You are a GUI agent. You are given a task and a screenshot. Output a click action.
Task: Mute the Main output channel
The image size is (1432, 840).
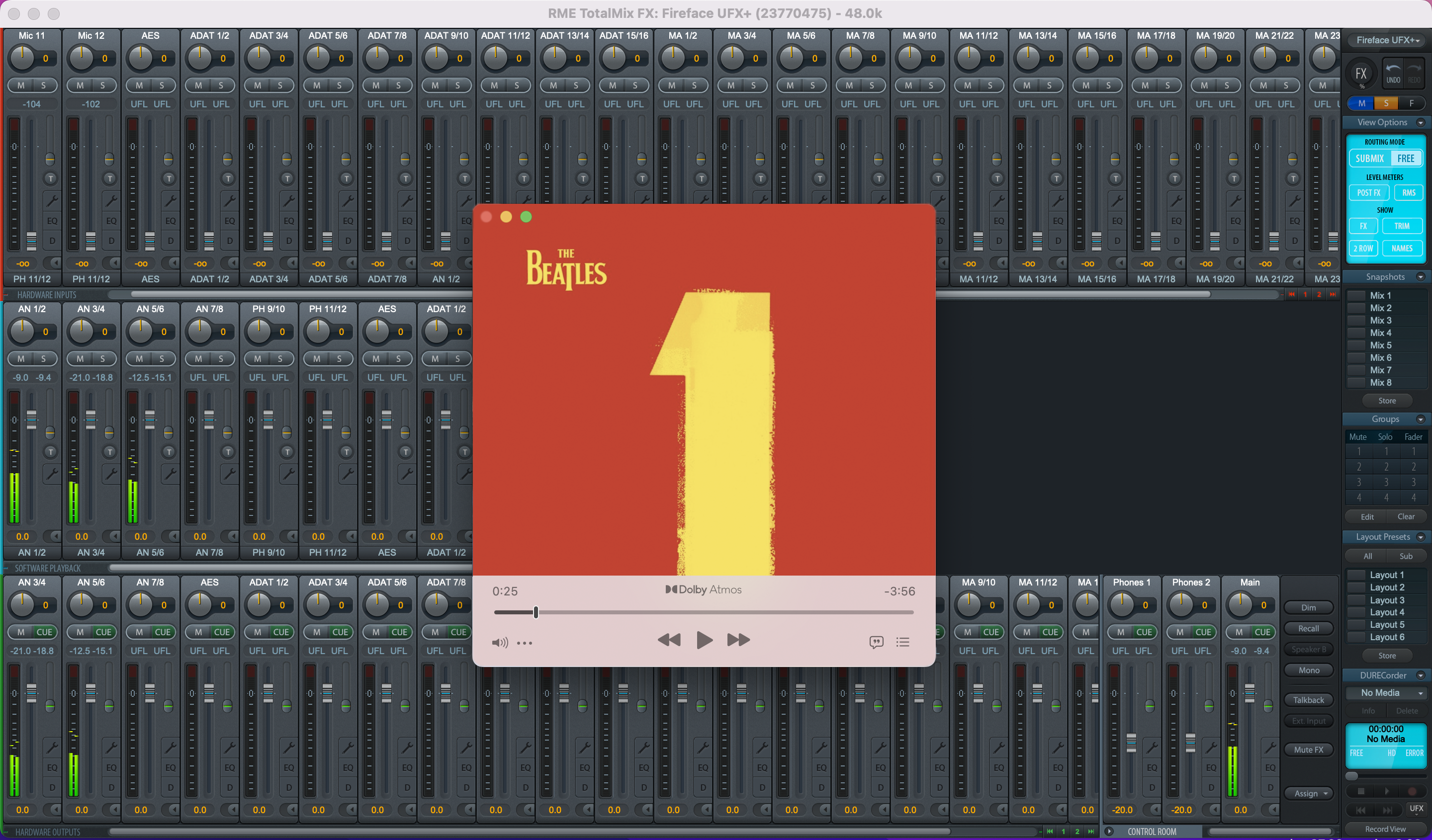(1239, 632)
